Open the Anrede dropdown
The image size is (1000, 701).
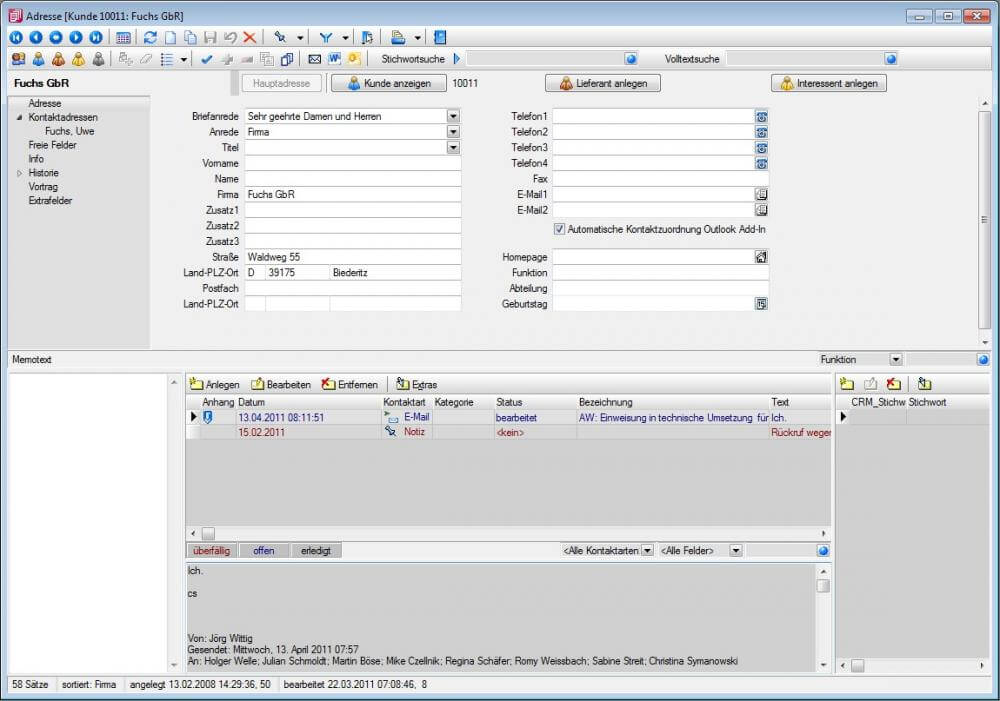453,132
